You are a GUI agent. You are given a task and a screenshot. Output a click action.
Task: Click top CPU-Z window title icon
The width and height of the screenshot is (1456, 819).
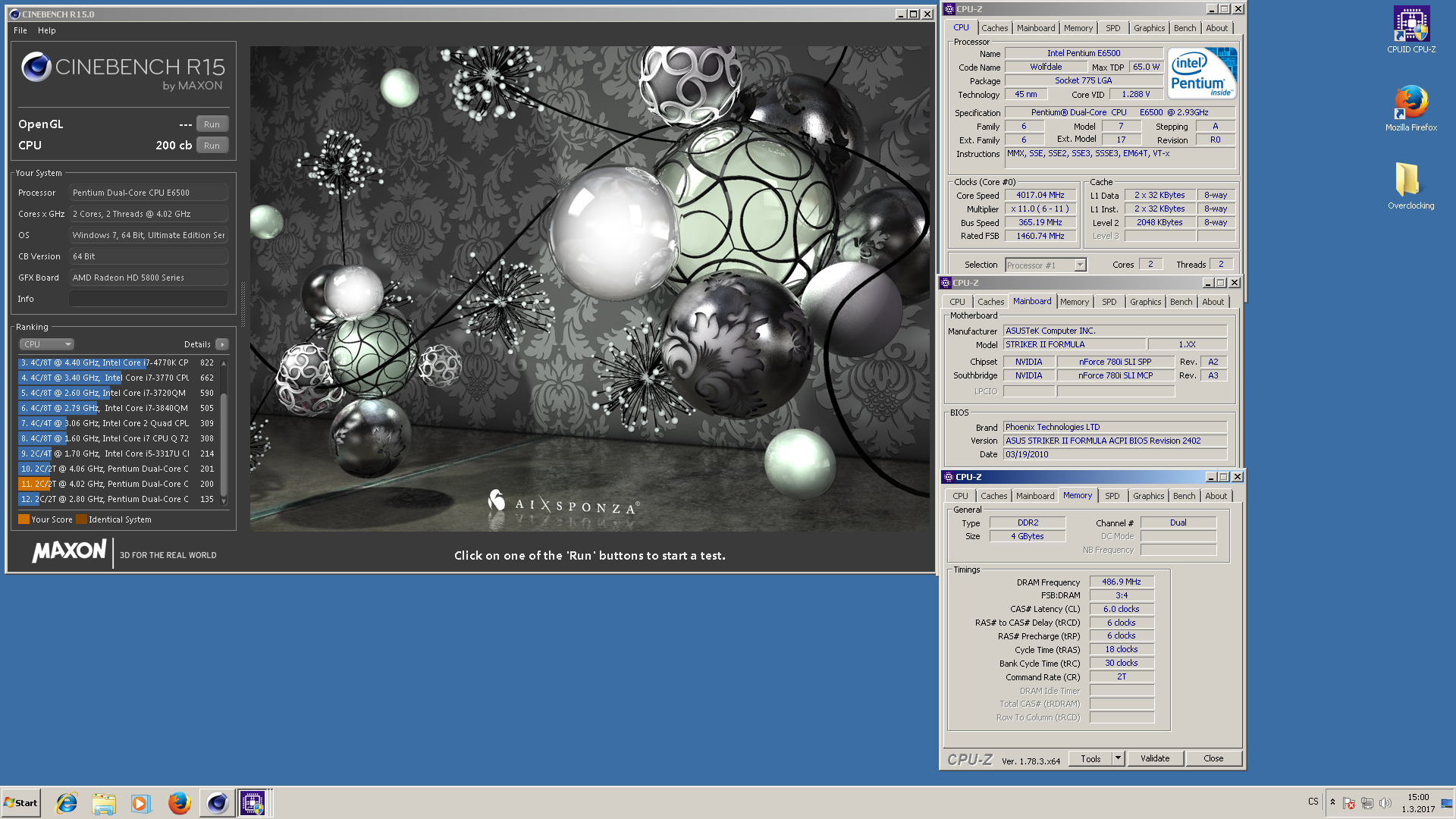pyautogui.click(x=949, y=9)
